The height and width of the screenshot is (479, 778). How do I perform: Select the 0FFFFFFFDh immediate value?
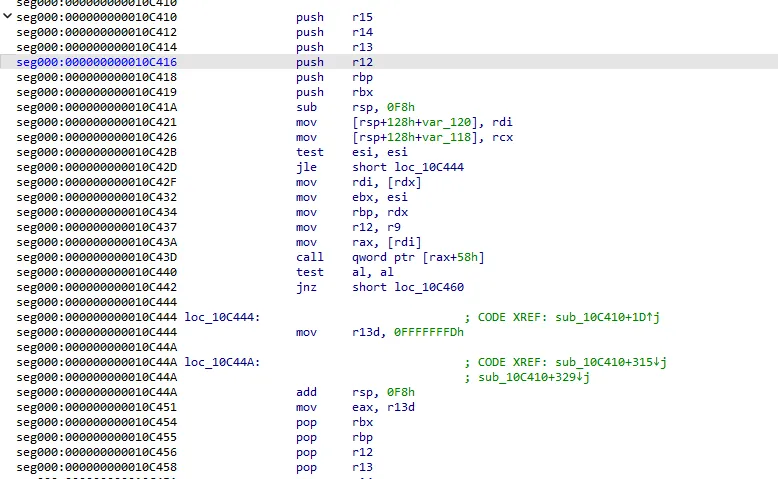pos(428,332)
